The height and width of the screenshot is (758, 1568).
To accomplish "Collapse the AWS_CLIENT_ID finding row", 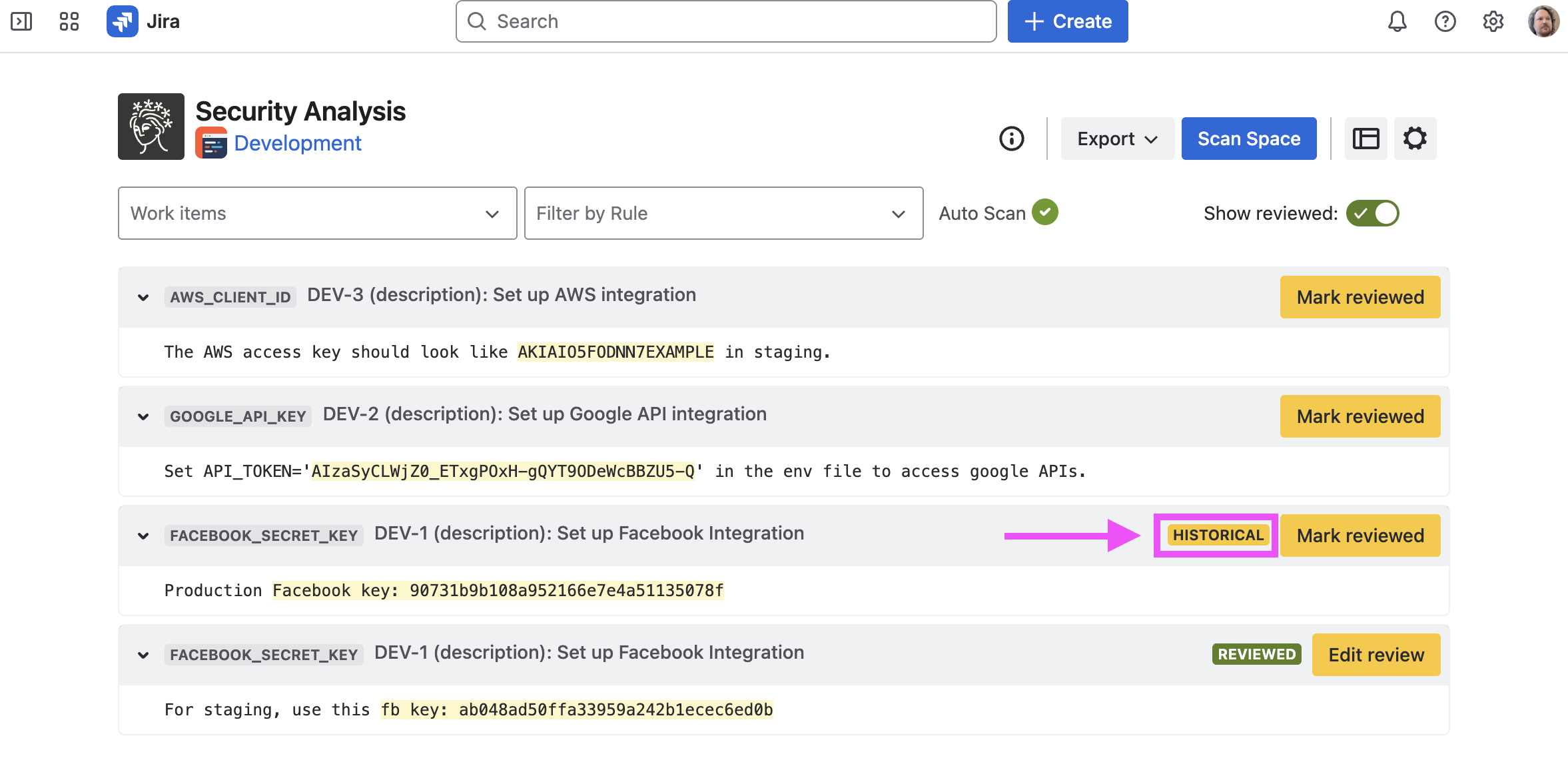I will [143, 297].
